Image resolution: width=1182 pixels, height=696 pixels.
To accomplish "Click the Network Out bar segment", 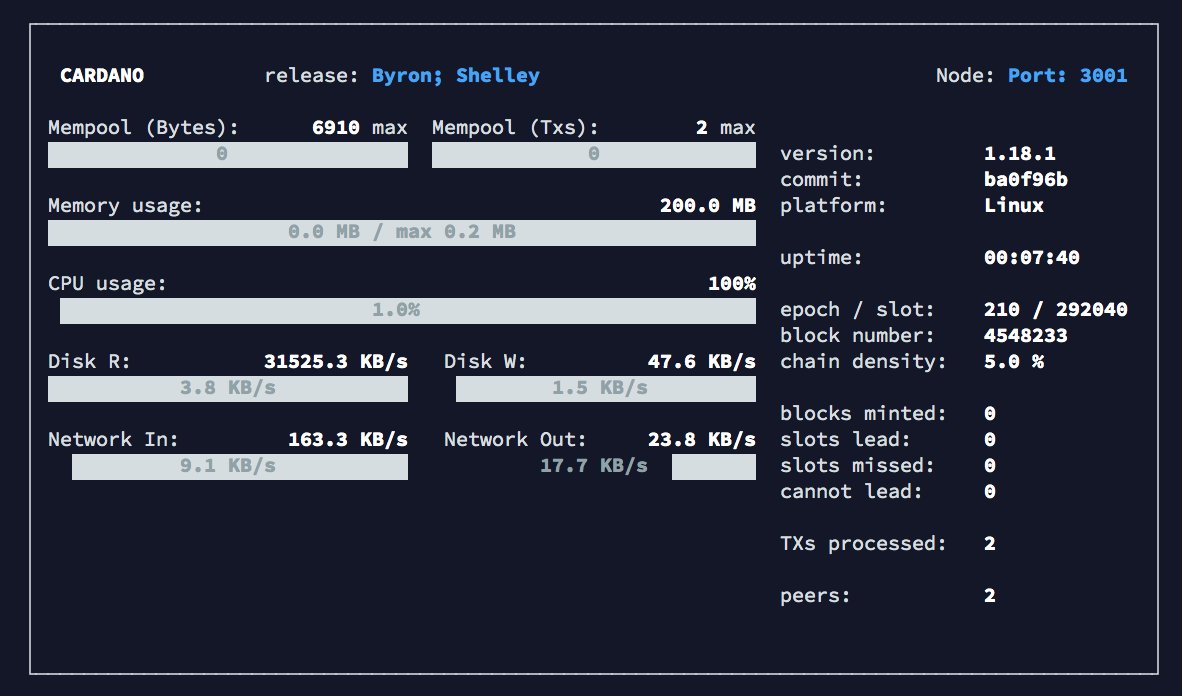I will coord(714,467).
